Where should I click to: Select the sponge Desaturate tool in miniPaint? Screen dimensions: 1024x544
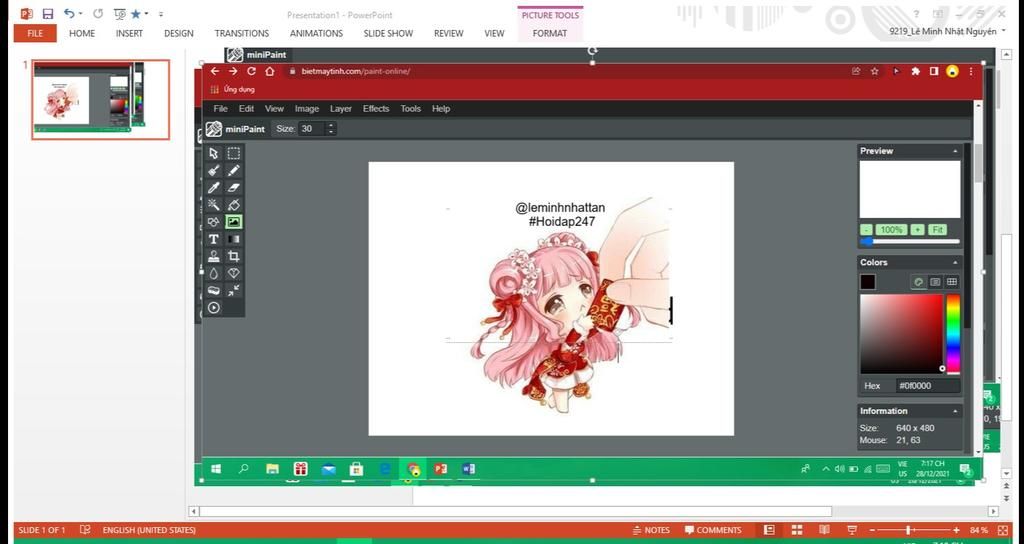pos(214,291)
